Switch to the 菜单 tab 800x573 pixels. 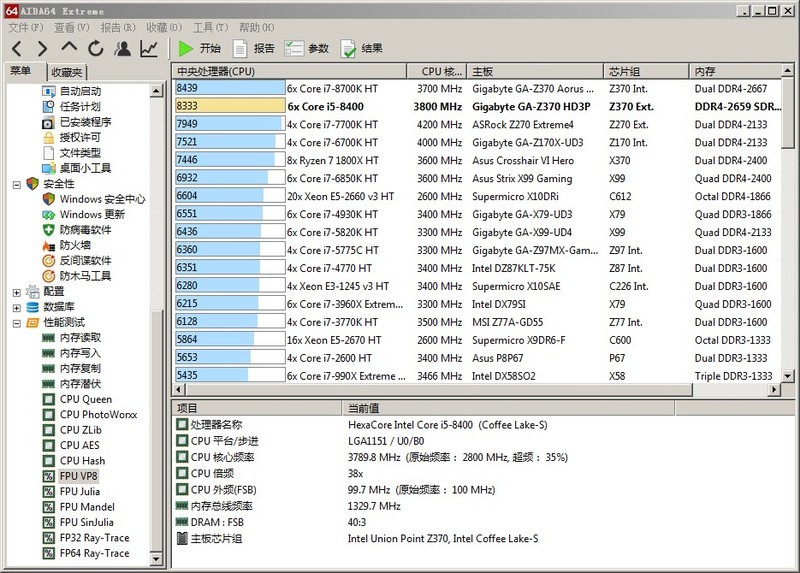(20, 70)
